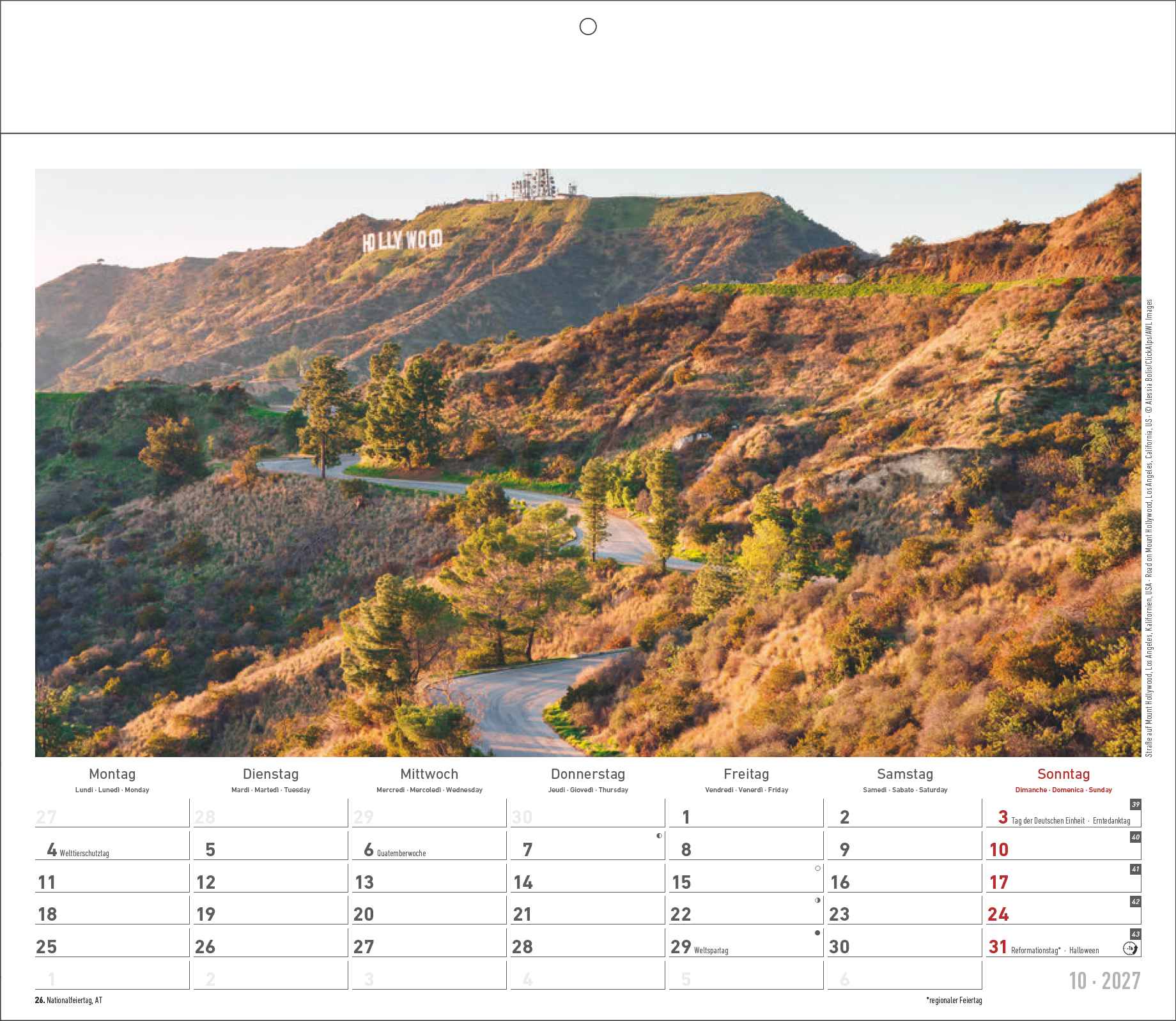Click the red date number 31
The height and width of the screenshot is (1021, 1176).
pos(998,947)
